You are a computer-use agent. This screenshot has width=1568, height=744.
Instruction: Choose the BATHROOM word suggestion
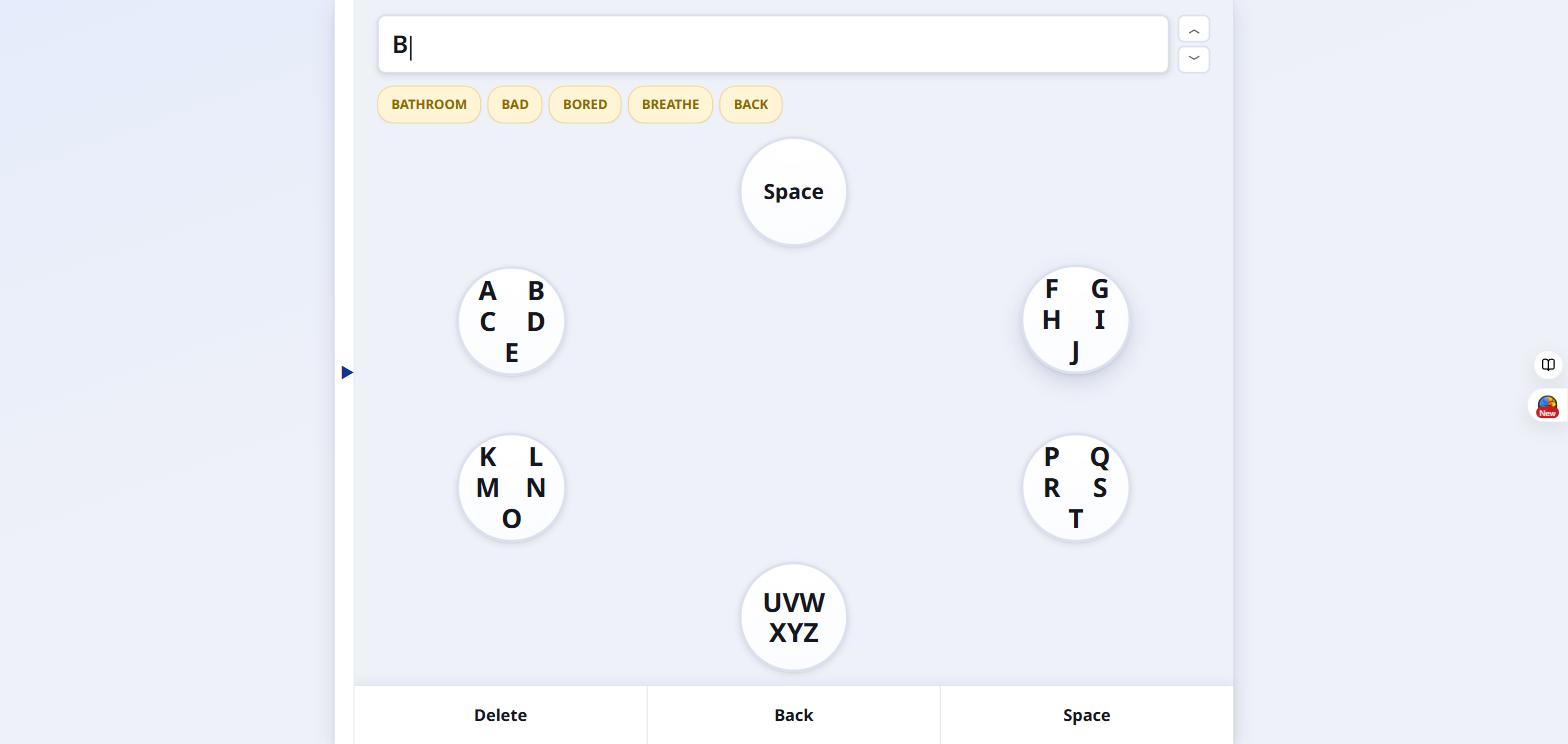click(429, 104)
